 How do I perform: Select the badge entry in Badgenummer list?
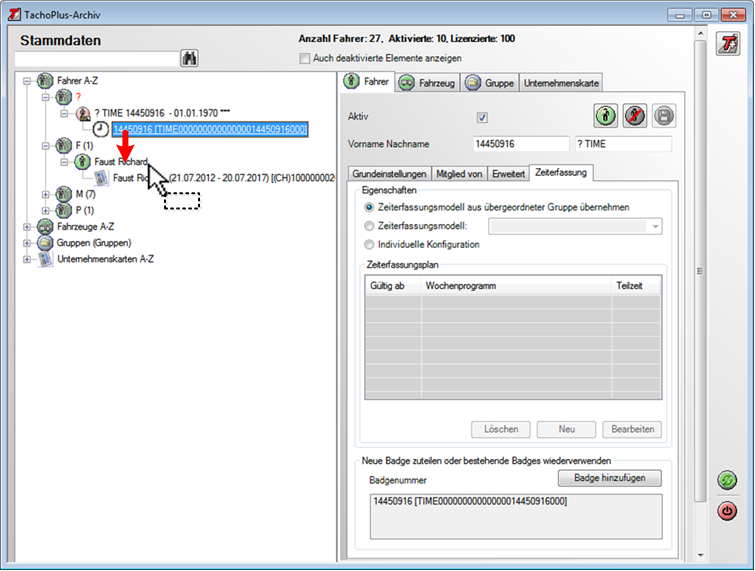click(x=470, y=502)
